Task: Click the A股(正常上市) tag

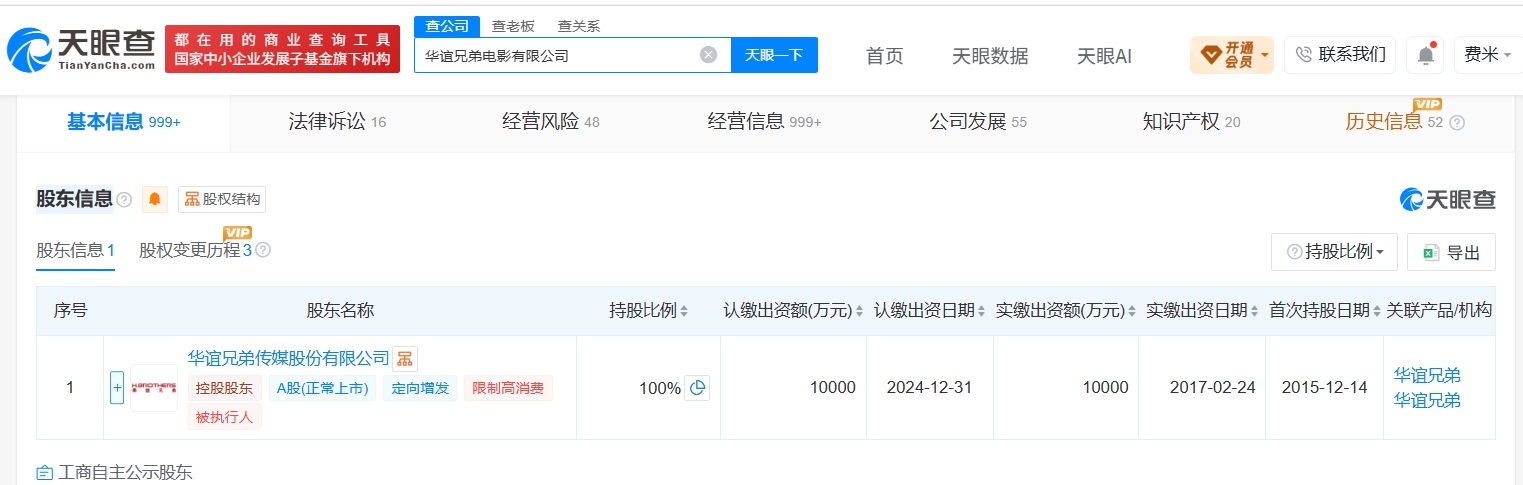Action: click(x=322, y=388)
